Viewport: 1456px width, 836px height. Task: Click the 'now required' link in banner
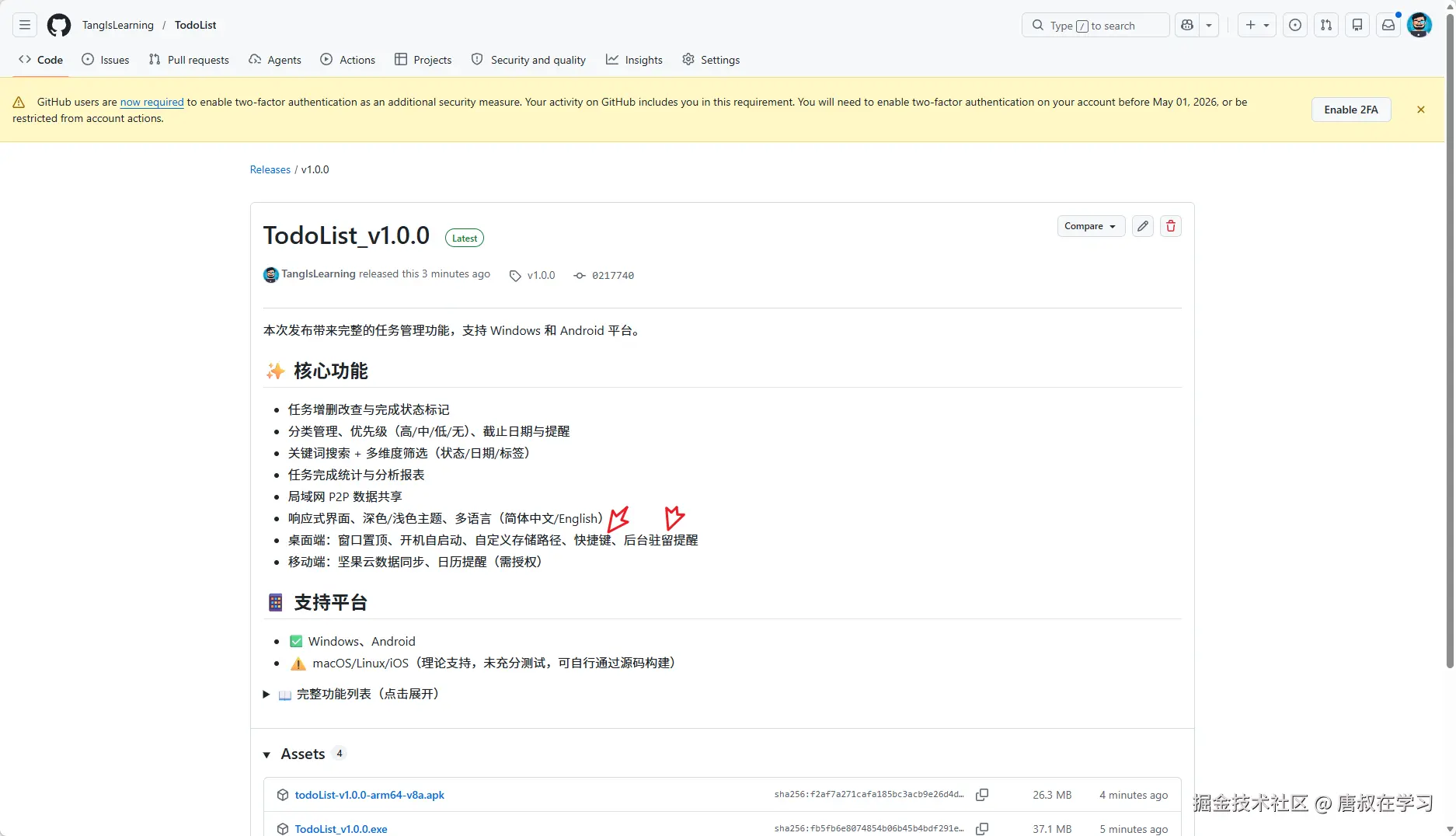pos(152,102)
